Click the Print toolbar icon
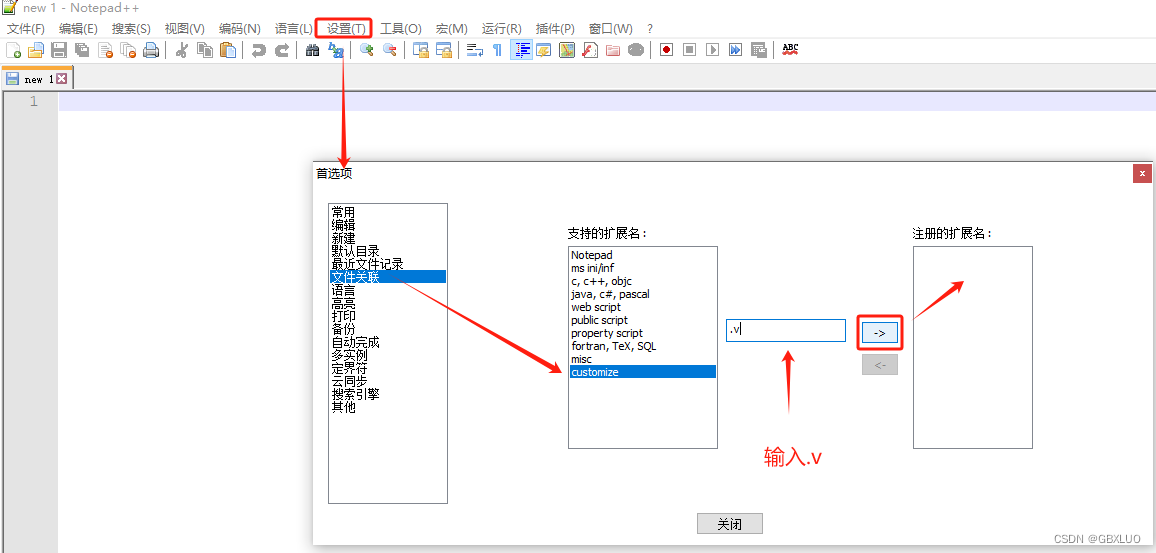Screen dimensions: 1156x553 [x=151, y=50]
